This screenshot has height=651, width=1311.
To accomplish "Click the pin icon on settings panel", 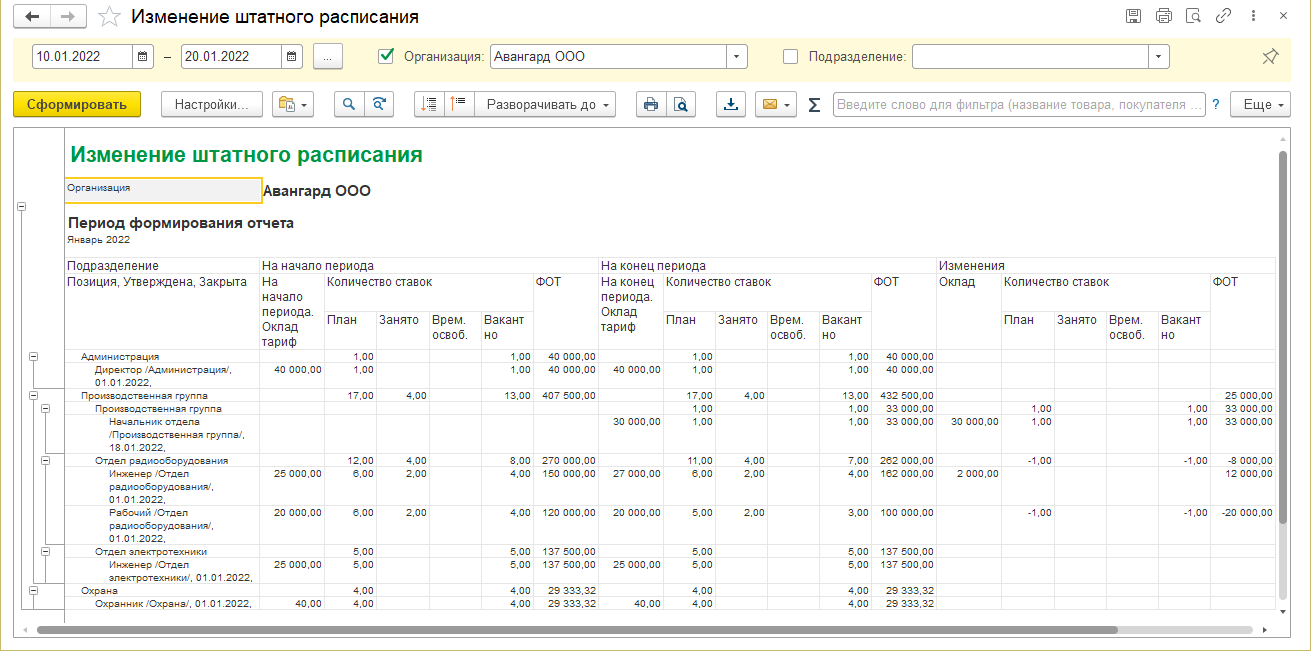I will [x=1270, y=57].
